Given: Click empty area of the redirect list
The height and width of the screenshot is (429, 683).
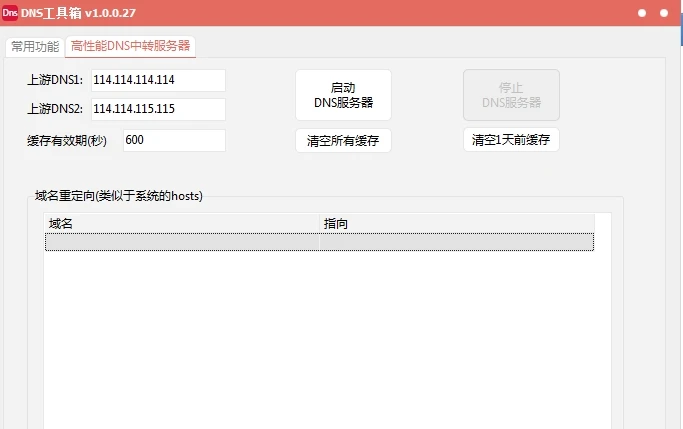Looking at the screenshot, I should pyautogui.click(x=320, y=340).
